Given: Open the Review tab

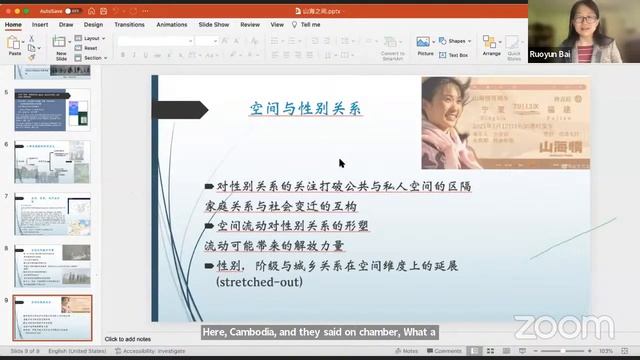Looking at the screenshot, I should tap(250, 25).
